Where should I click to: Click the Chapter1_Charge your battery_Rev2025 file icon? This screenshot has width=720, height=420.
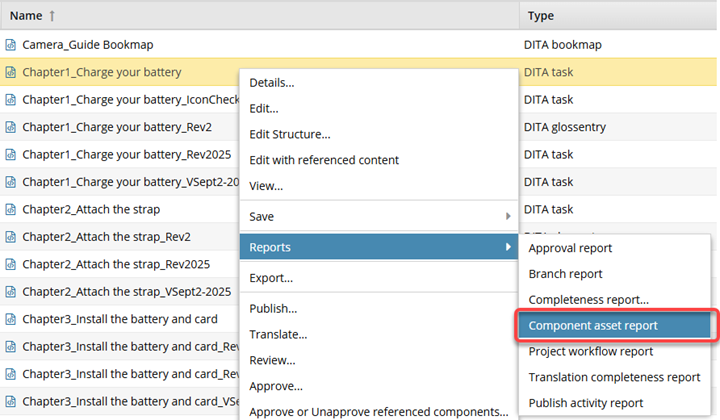click(x=11, y=155)
